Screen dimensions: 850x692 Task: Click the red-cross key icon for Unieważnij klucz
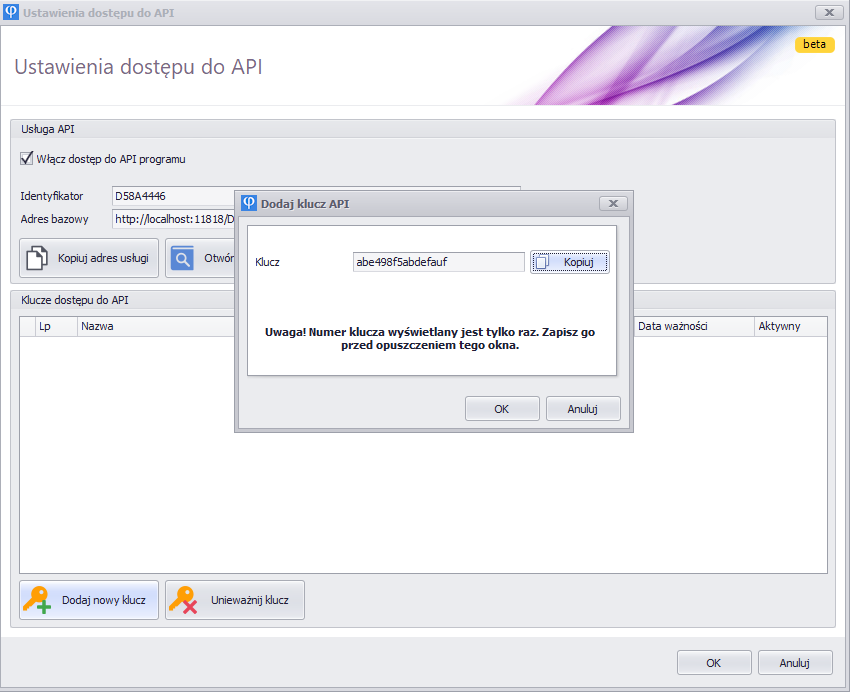pyautogui.click(x=182, y=600)
